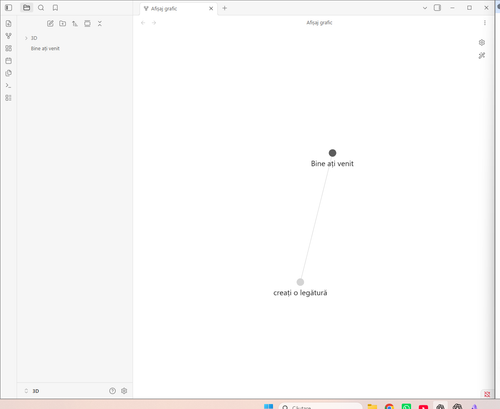
Task: Click the bottom ribbon grid icon
Action: pos(9,98)
